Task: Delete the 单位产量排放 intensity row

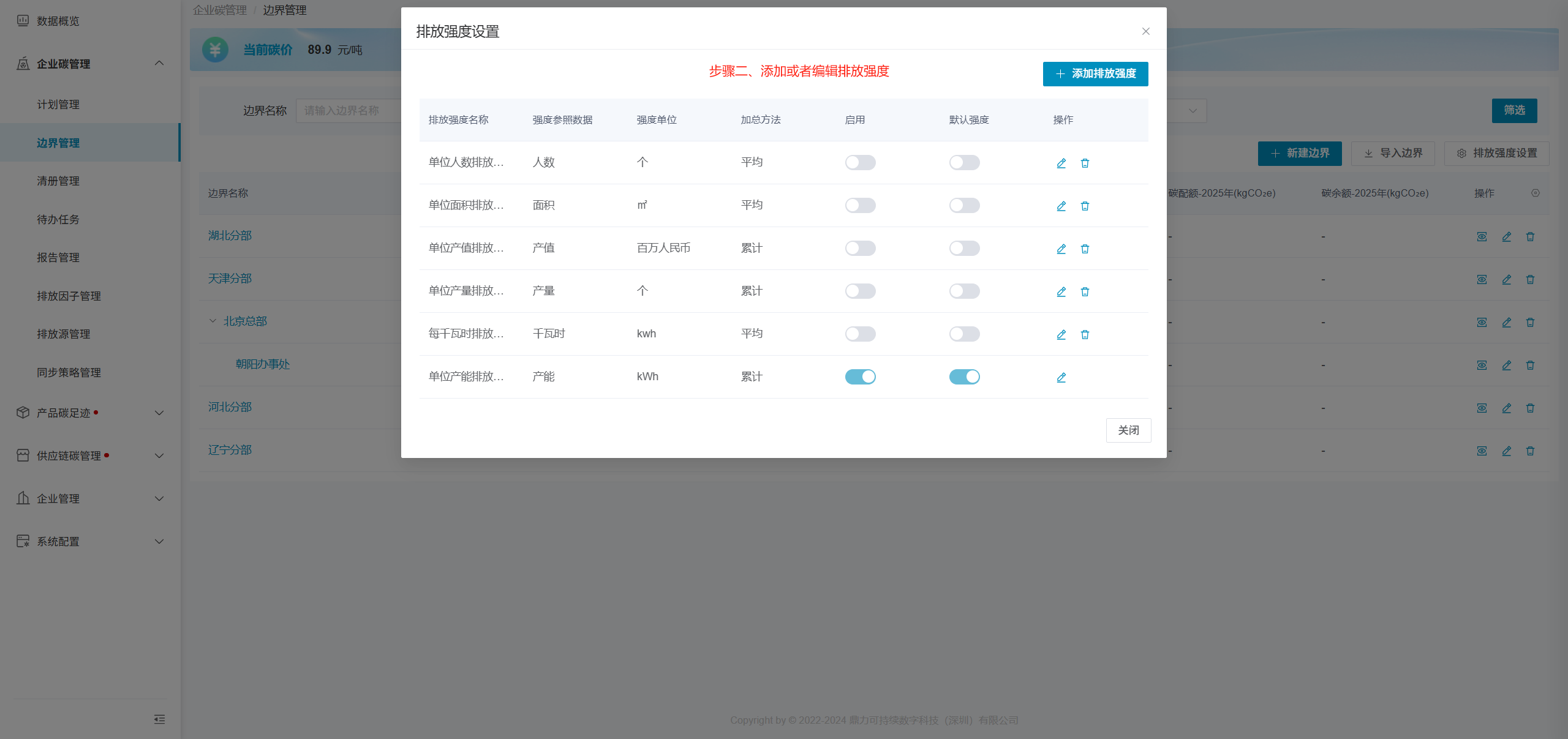Action: pos(1085,291)
